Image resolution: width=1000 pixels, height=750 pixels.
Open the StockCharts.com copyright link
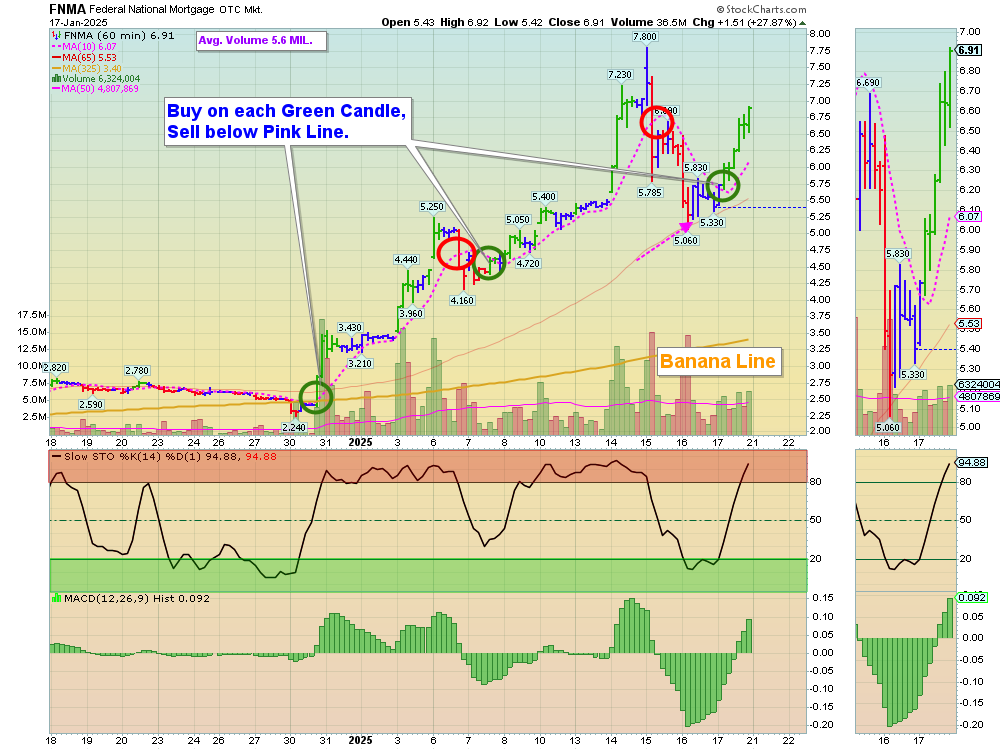point(761,10)
